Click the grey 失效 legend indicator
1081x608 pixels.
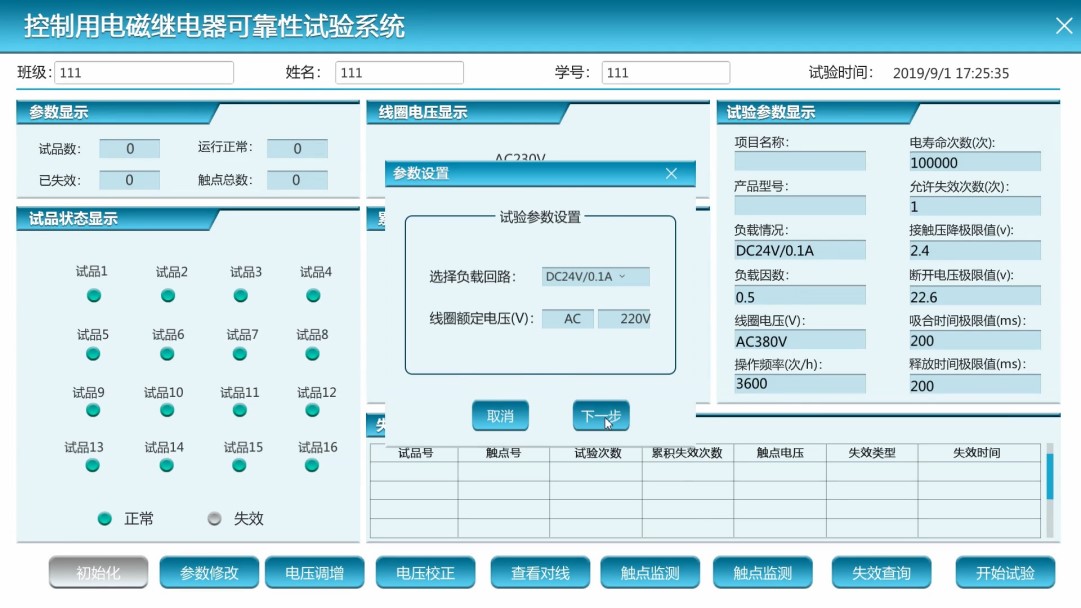(214, 519)
